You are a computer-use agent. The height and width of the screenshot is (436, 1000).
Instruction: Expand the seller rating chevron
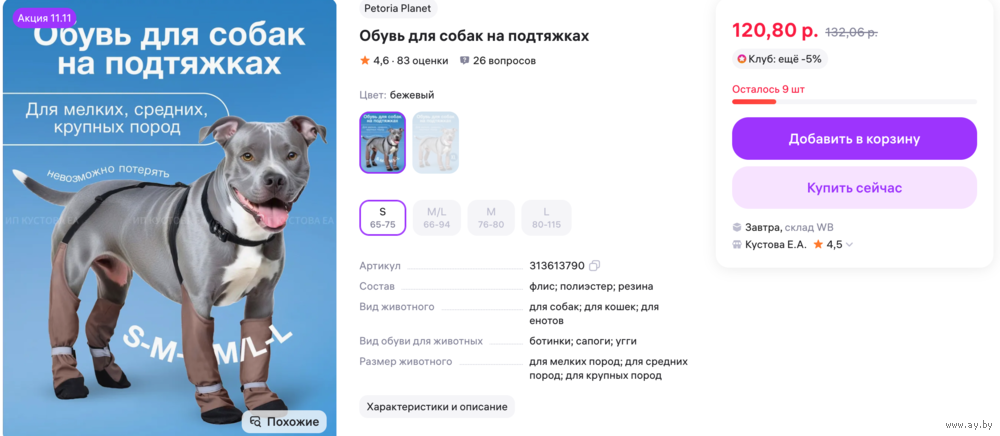[849, 245]
